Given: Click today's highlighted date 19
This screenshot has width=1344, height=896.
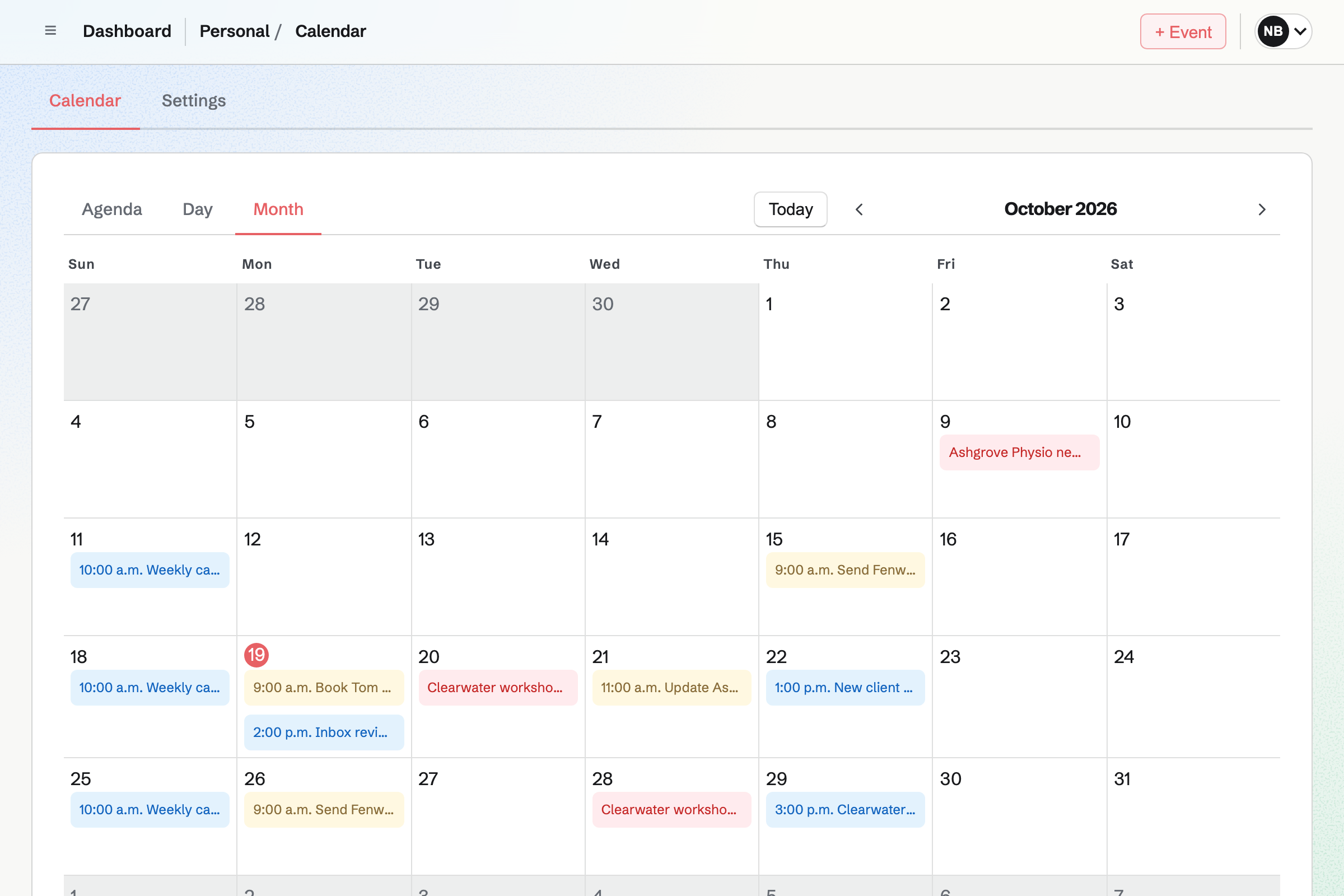Looking at the screenshot, I should coord(256,655).
